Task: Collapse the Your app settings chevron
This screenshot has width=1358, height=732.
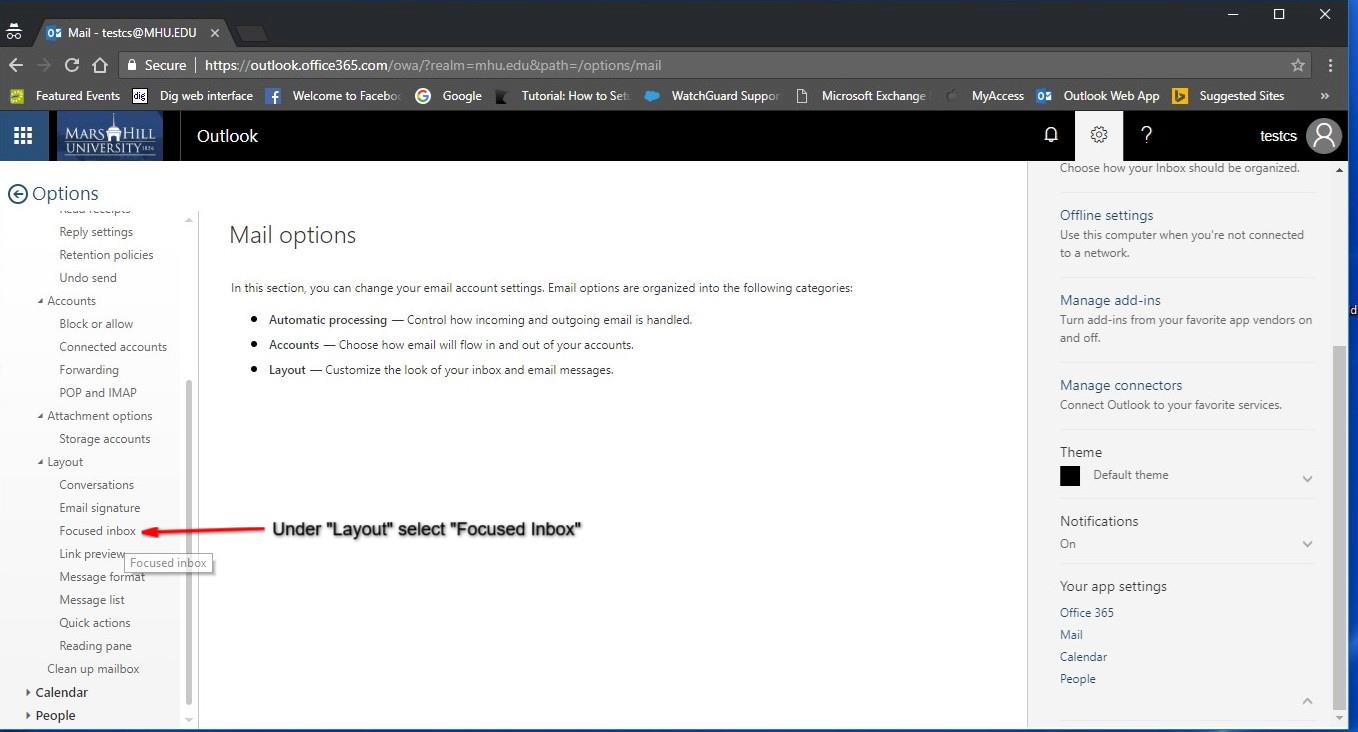Action: point(1307,701)
